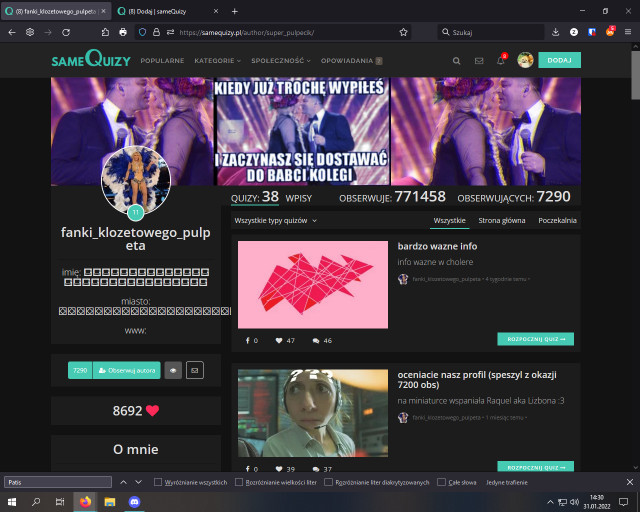This screenshot has width=640, height=512.
Task: Click the 'bardzo ważne info' quiz thumbnail
Action: pos(312,285)
